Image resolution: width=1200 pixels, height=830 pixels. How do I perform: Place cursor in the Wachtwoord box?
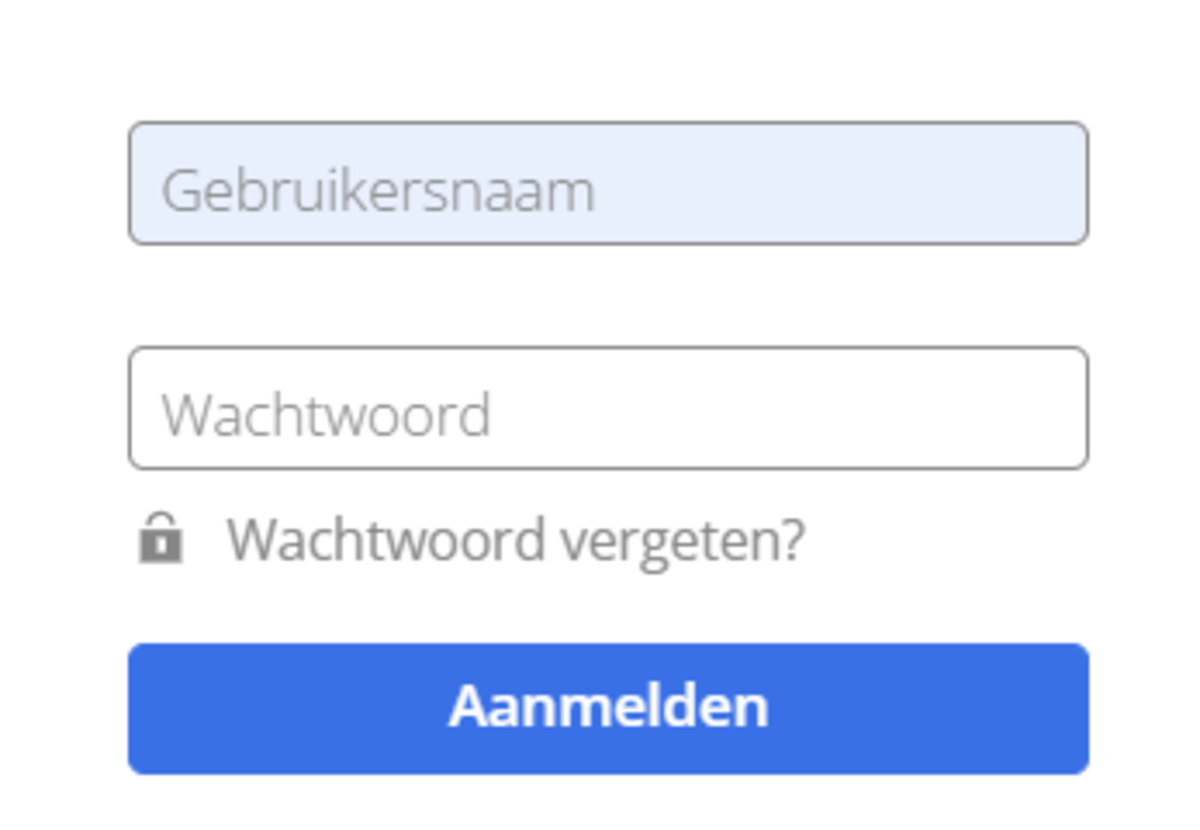[608, 408]
